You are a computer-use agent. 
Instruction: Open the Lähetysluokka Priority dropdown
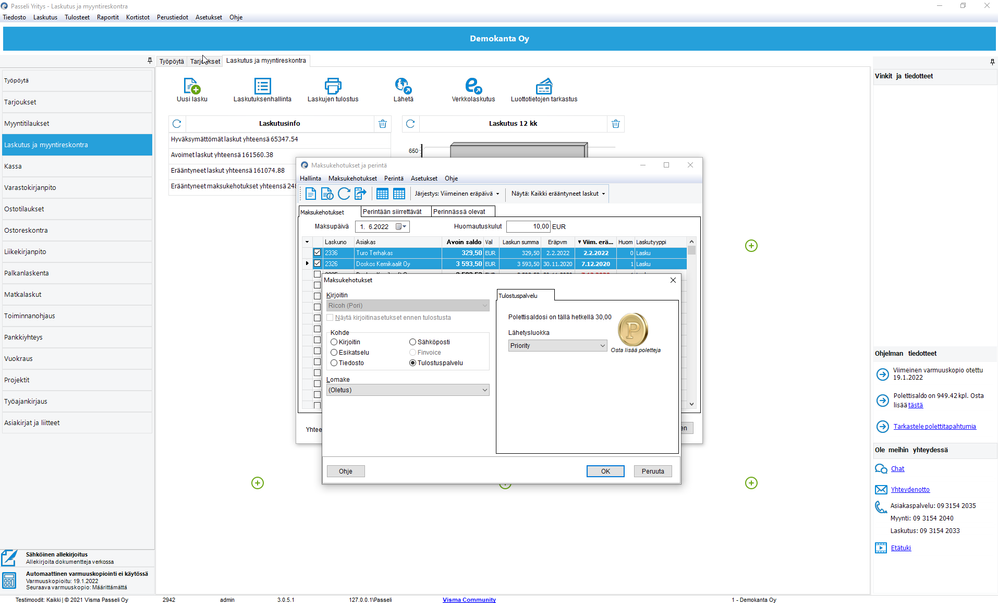[558, 346]
